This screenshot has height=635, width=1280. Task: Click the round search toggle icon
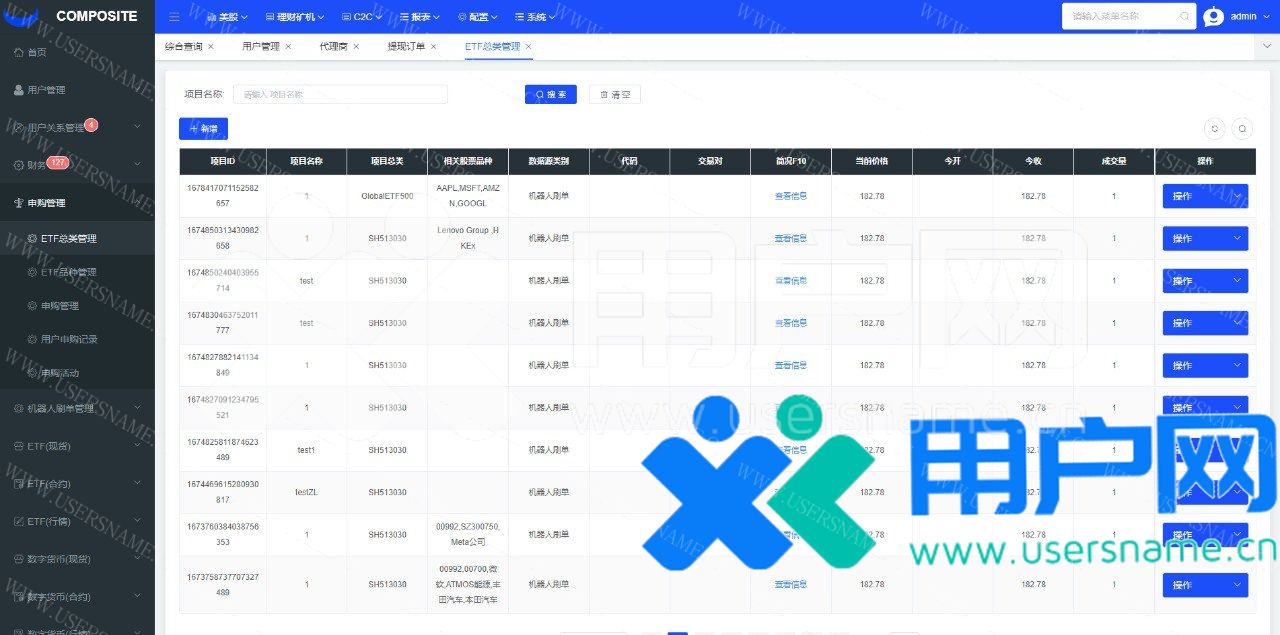(x=1242, y=128)
